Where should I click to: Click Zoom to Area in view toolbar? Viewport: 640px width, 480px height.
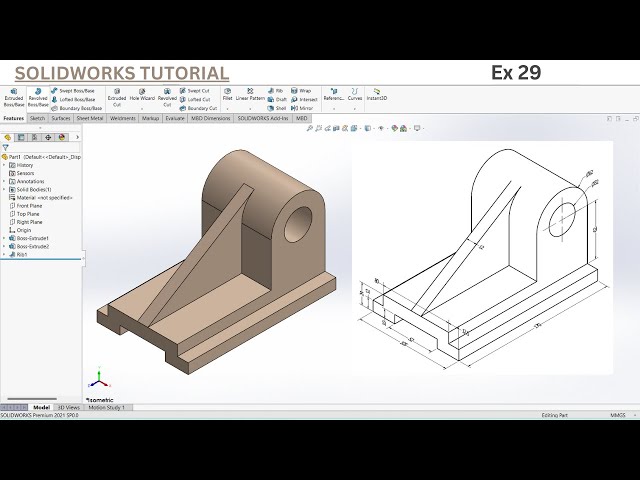(319, 129)
